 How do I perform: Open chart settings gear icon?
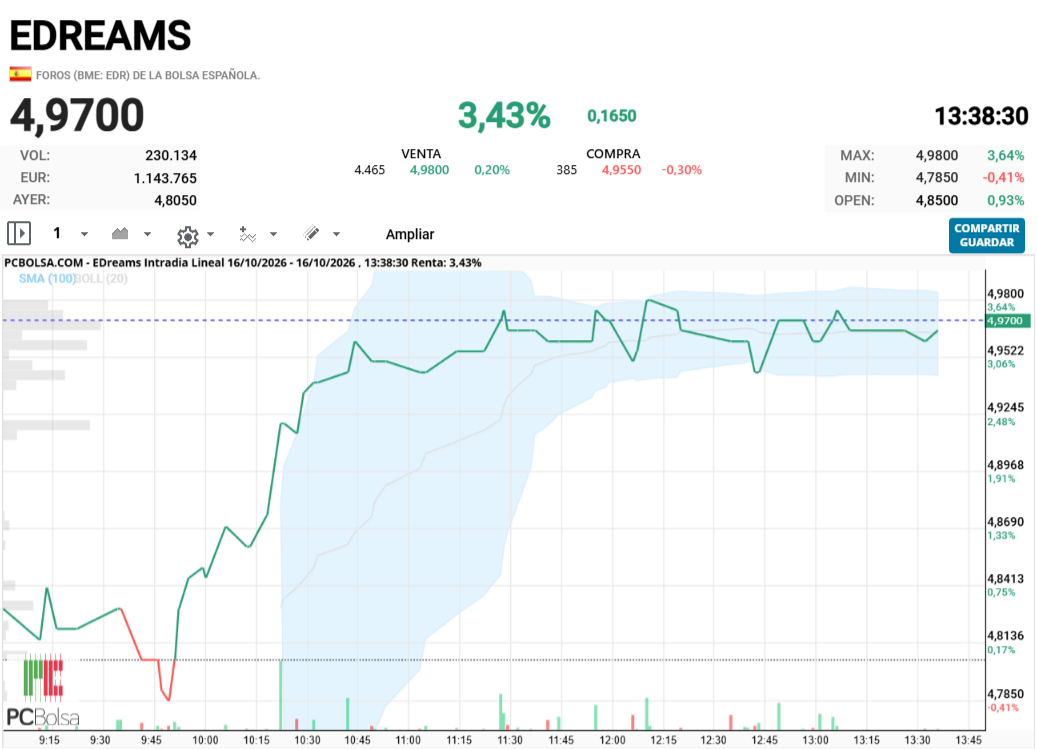(188, 236)
